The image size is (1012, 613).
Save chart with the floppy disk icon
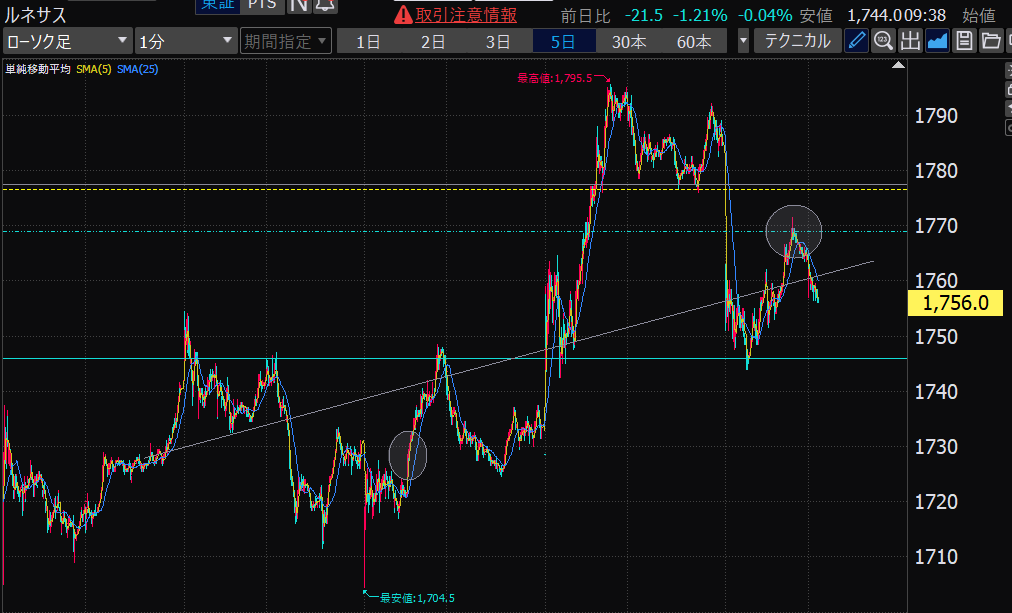[x=964, y=41]
